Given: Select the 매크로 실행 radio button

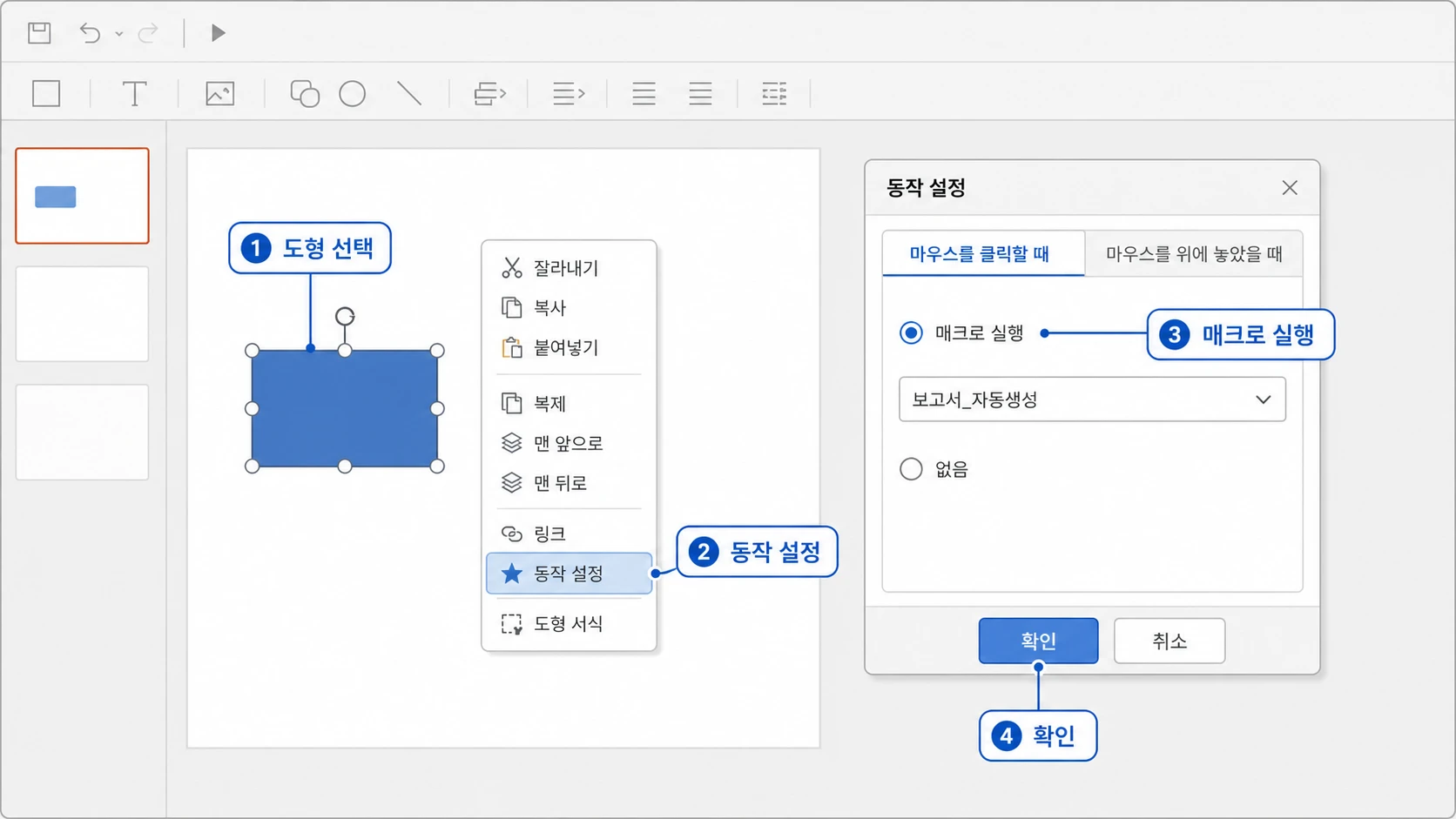Looking at the screenshot, I should pyautogui.click(x=911, y=332).
